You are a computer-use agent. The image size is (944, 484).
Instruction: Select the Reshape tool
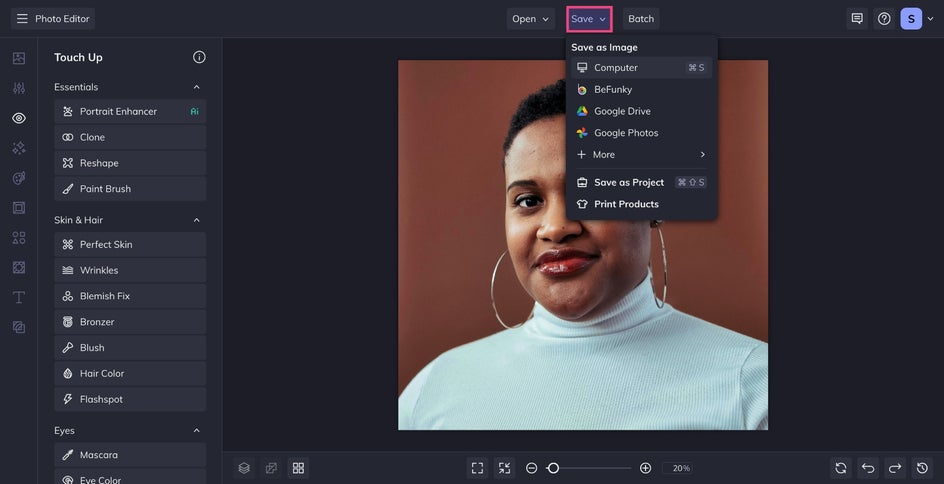[x=130, y=163]
